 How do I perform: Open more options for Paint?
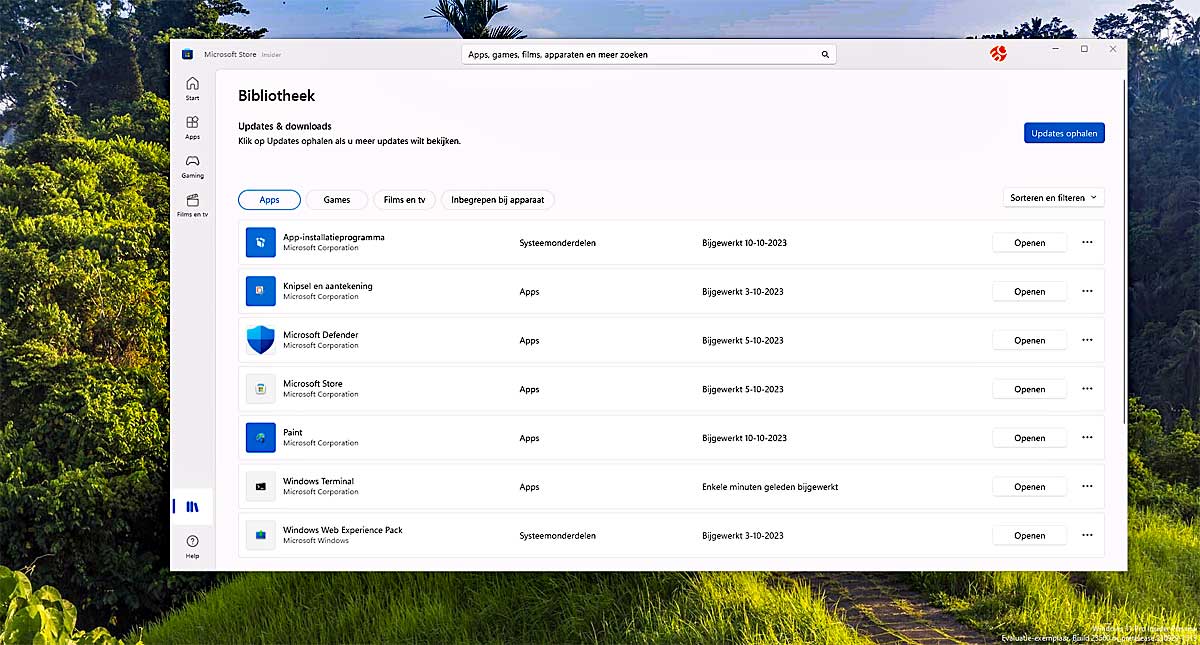[x=1087, y=438]
